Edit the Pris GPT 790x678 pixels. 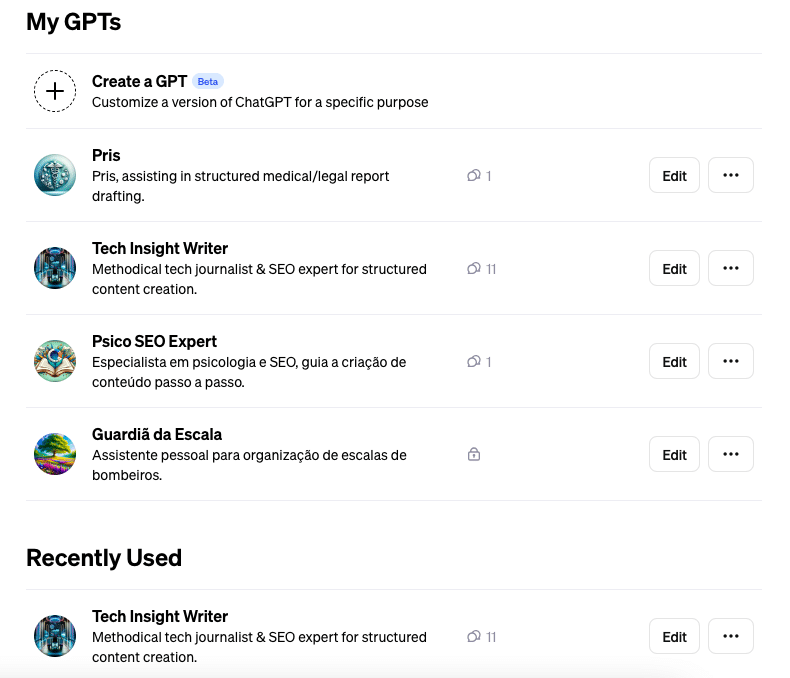[x=674, y=176]
